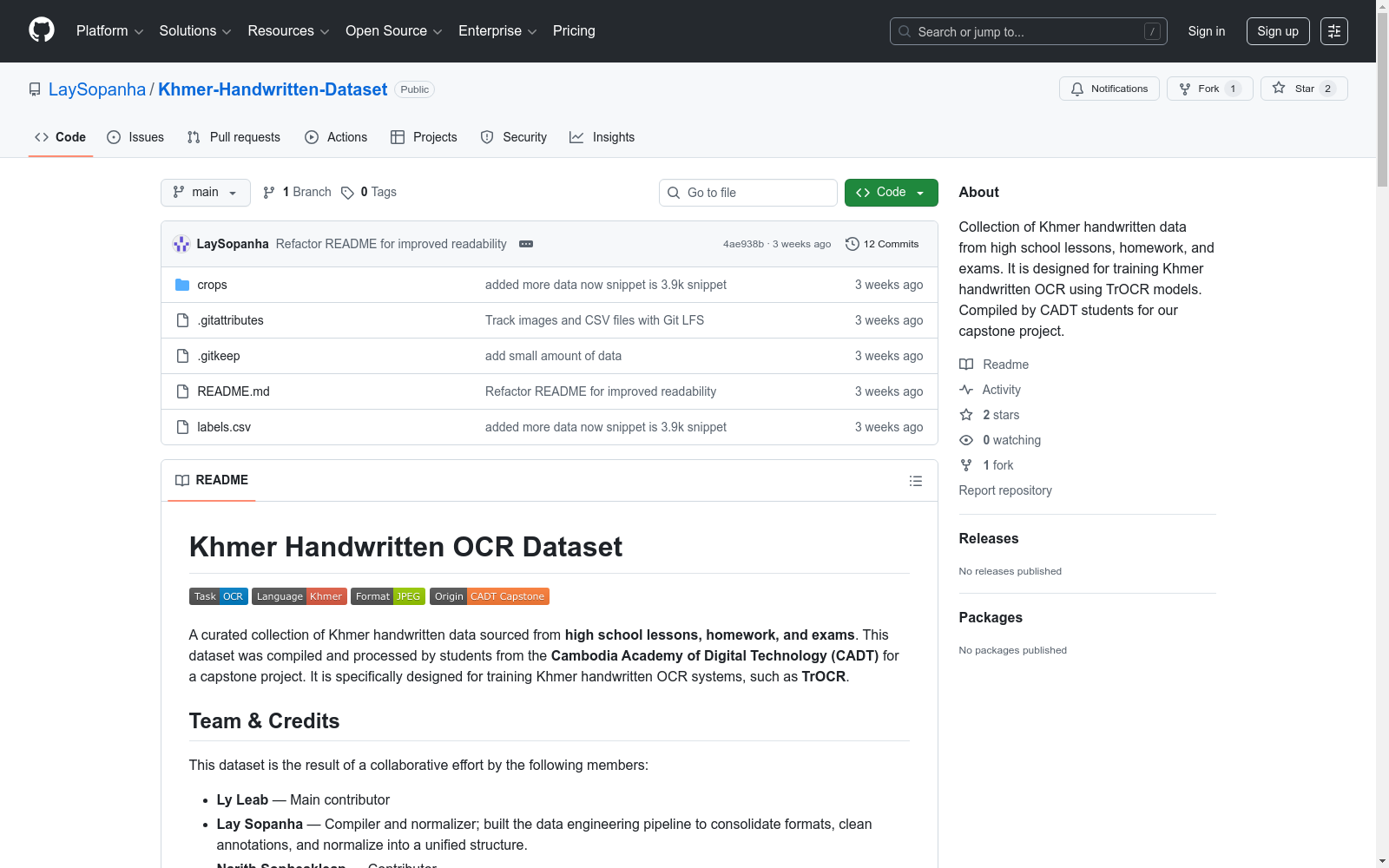Image resolution: width=1389 pixels, height=868 pixels.
Task: Focus the Go to file search field
Action: pos(748,193)
